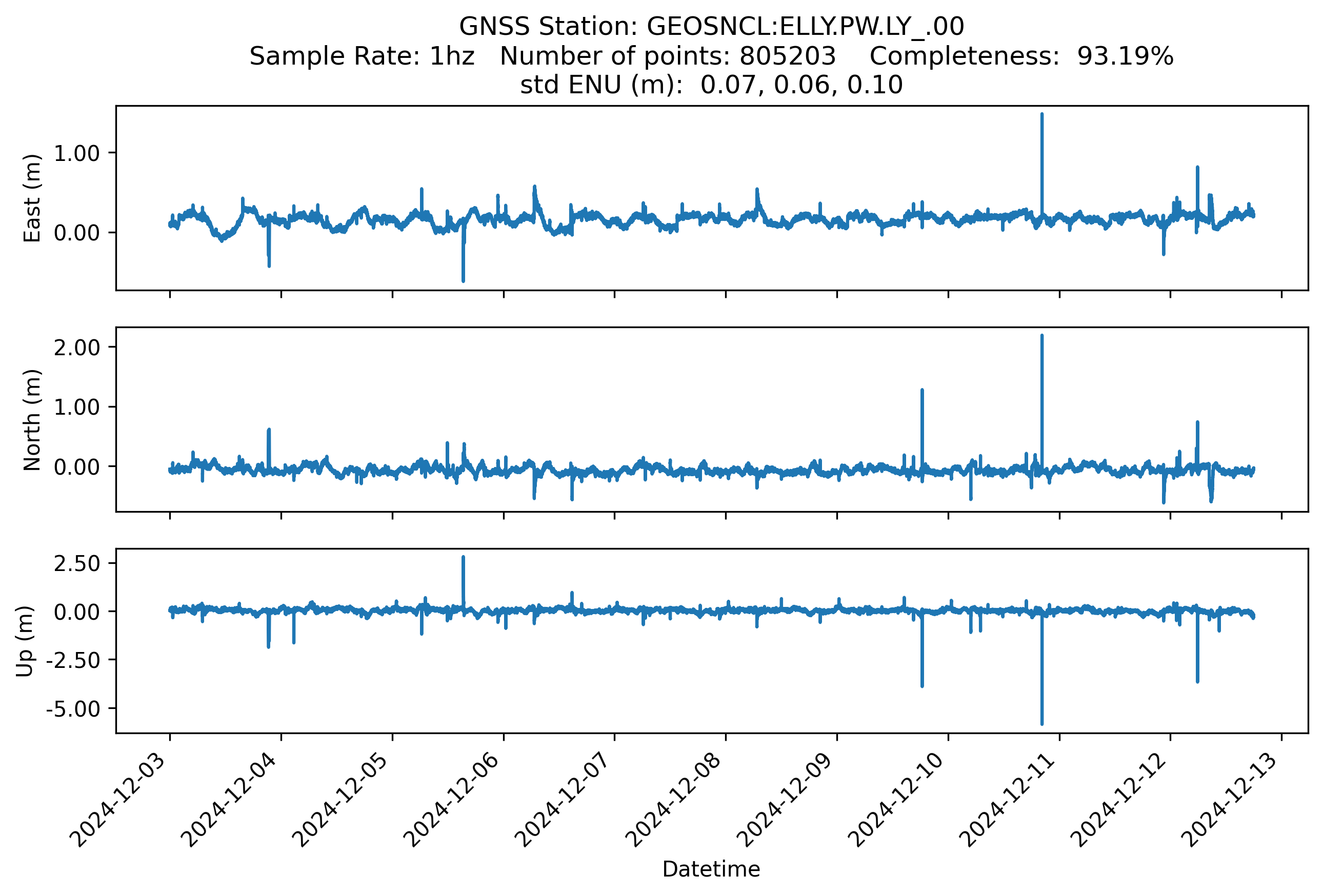
Task: Click the Datetime x-axis label
Action: click(x=711, y=869)
